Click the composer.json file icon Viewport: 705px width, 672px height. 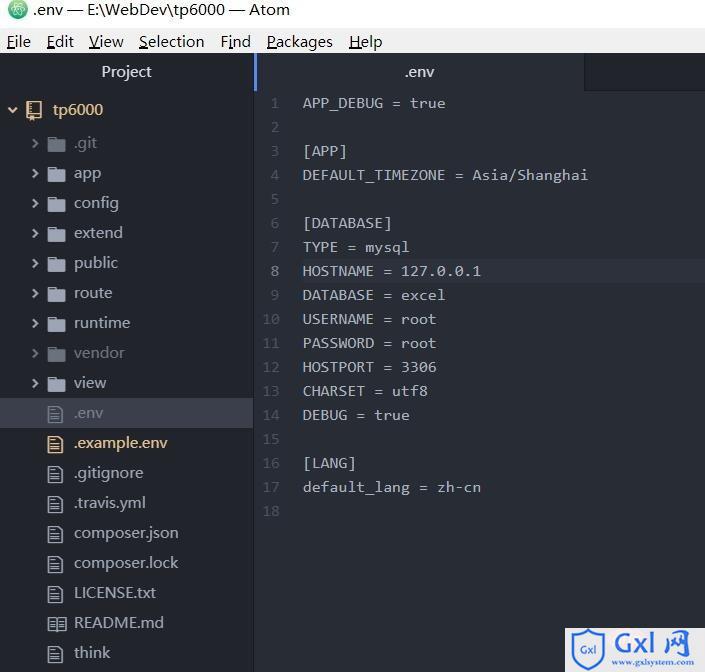tap(55, 534)
